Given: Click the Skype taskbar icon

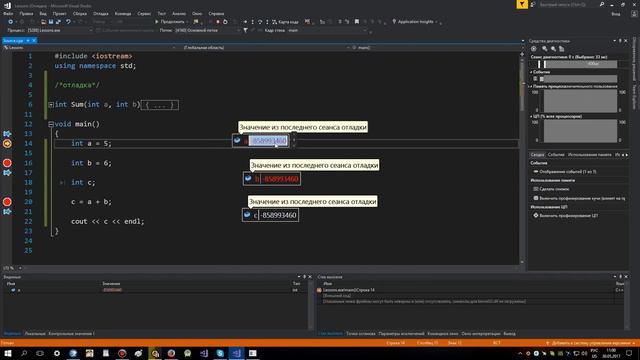Looking at the screenshot, I should click(x=220, y=353).
